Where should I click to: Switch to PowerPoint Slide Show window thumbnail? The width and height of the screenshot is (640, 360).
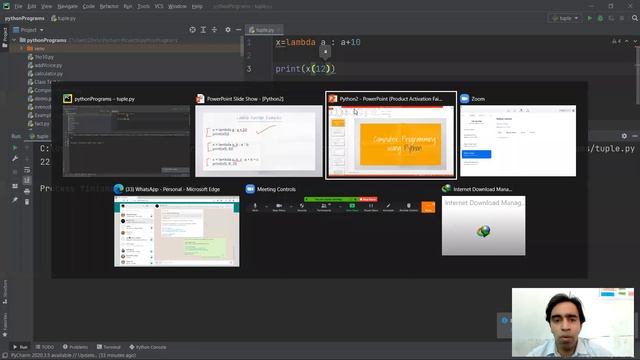coord(259,141)
